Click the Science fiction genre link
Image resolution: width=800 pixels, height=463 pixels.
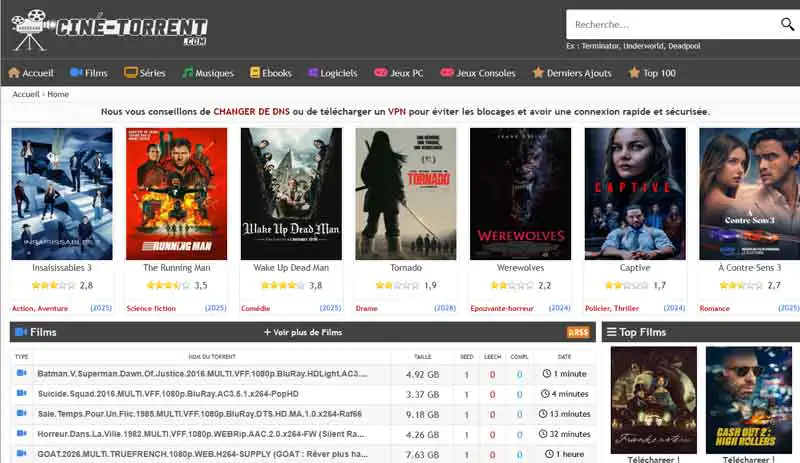coord(151,308)
